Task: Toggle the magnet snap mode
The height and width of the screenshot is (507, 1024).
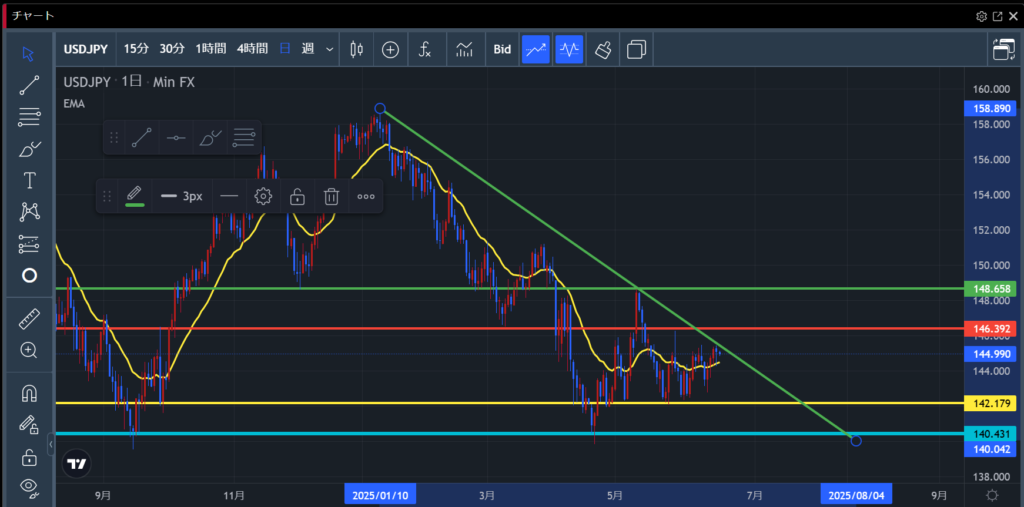Action: click(x=29, y=393)
